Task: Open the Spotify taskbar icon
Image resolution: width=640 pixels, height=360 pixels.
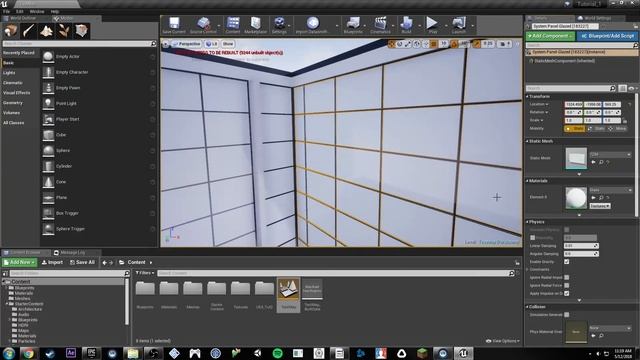Action: [278, 353]
